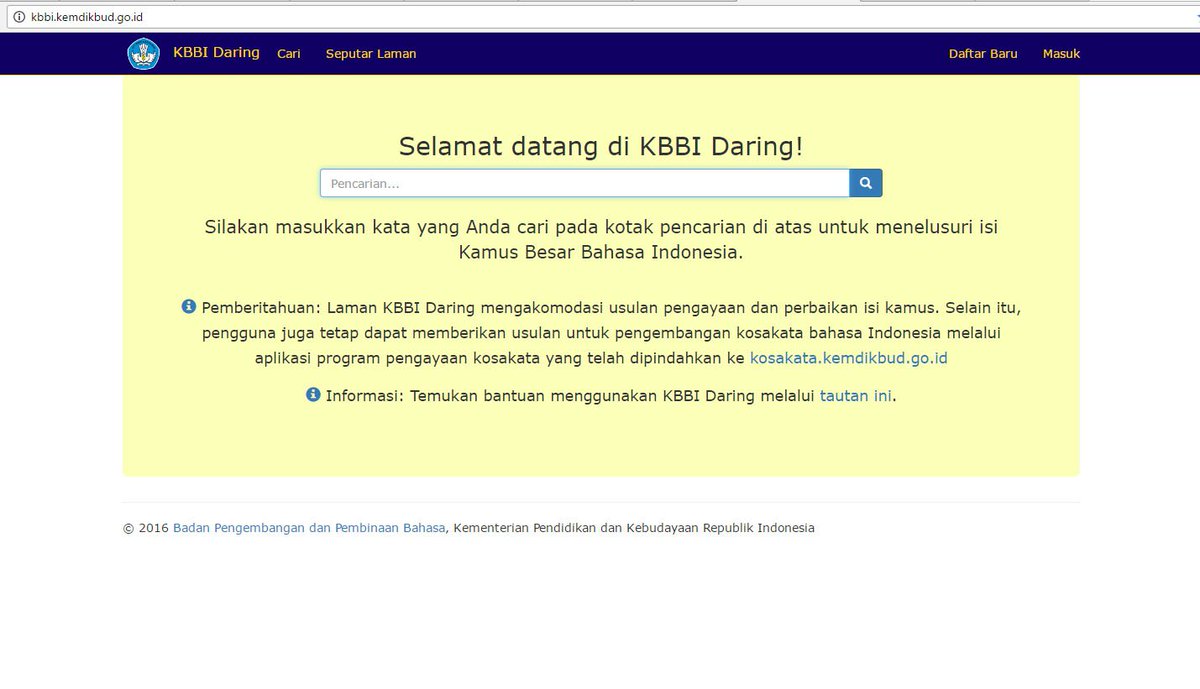Viewport: 1200px width, 689px height.
Task: Click the 'Pemberitahuan:' notice label
Action: click(x=262, y=308)
